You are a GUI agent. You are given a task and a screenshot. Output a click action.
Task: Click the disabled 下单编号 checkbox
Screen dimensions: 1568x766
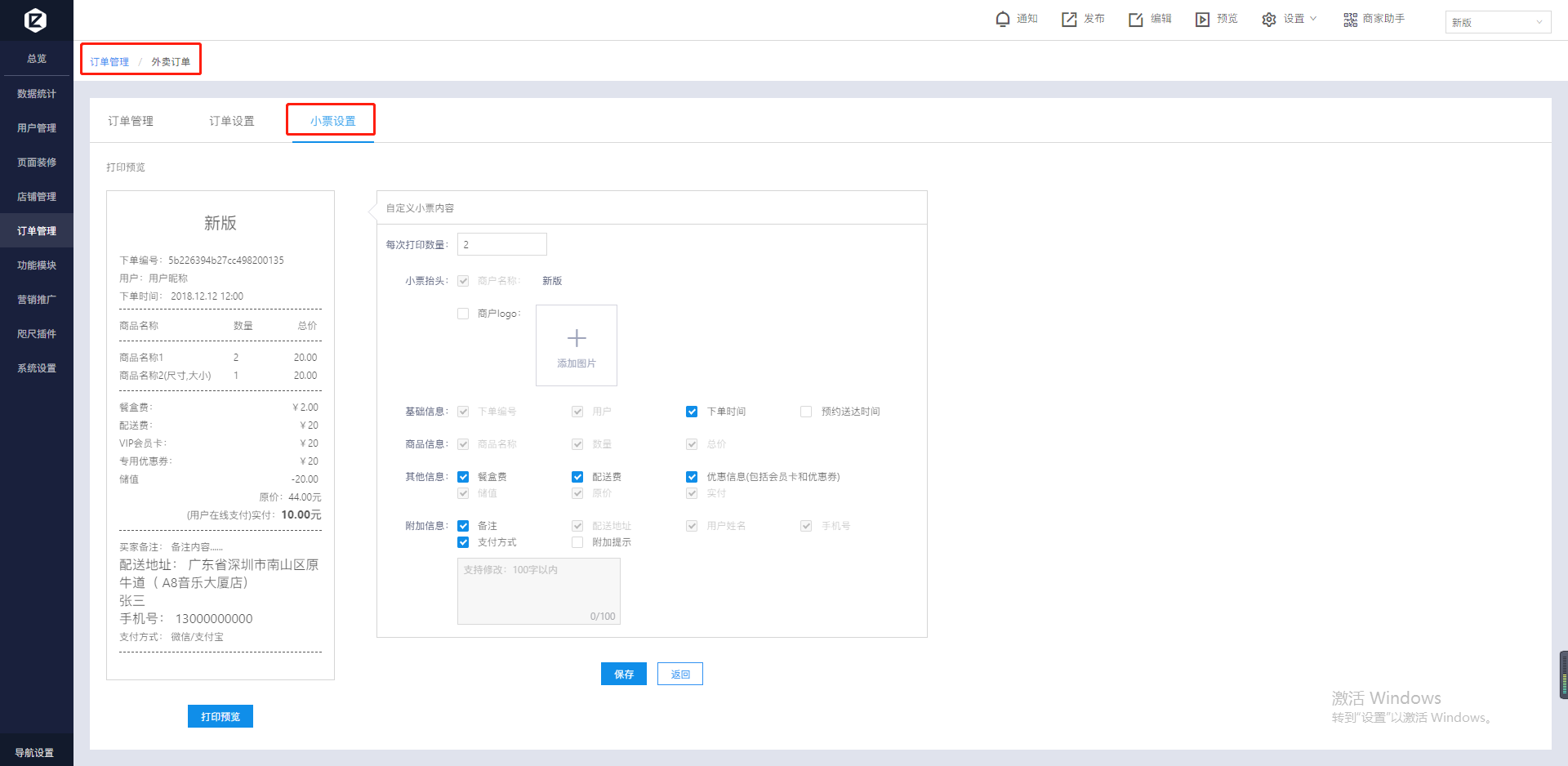(x=463, y=412)
